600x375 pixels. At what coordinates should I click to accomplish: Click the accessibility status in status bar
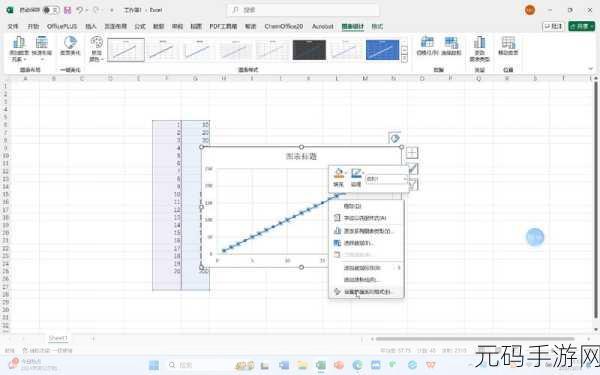(x=47, y=350)
